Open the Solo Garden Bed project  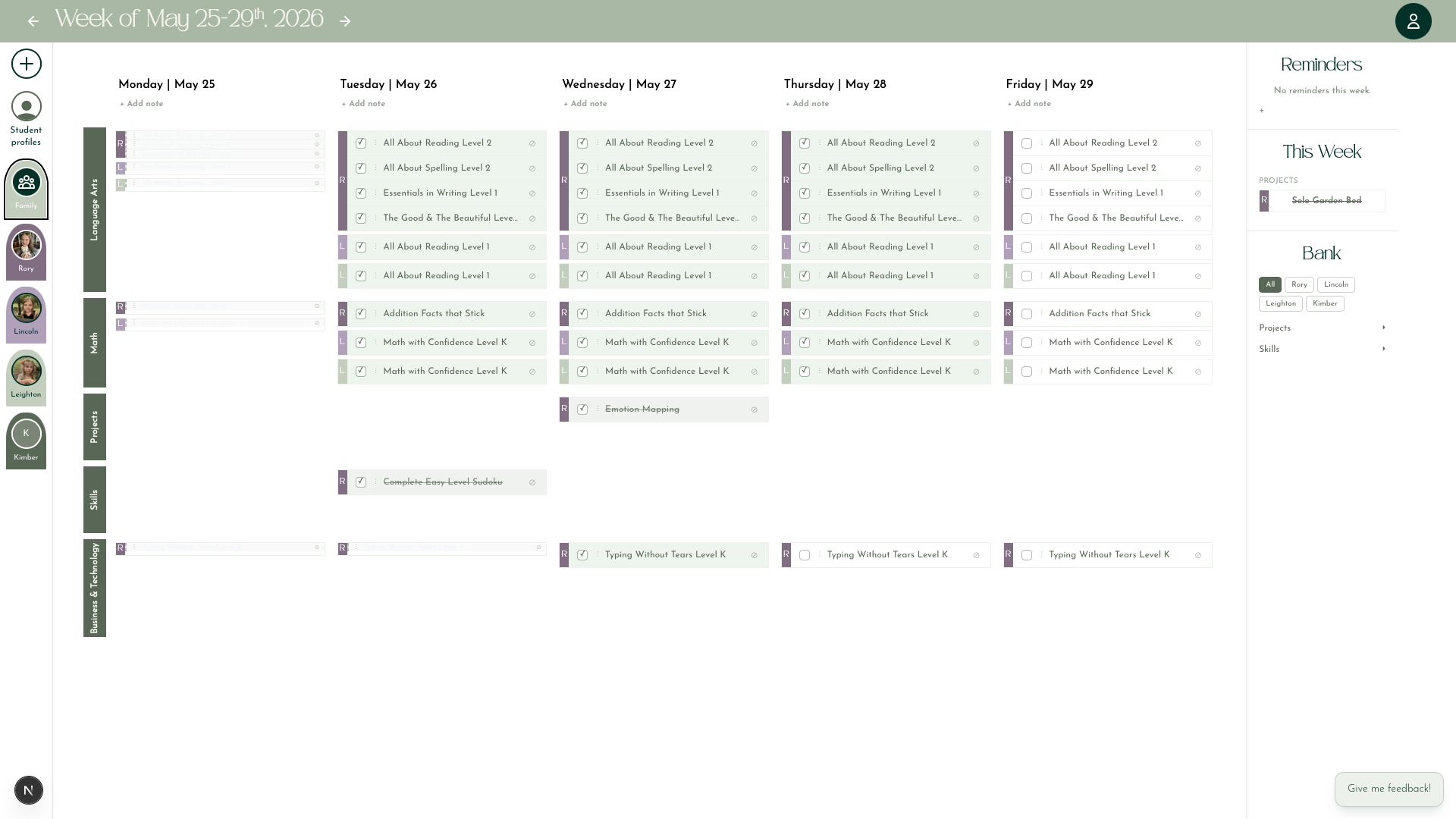[x=1326, y=201]
